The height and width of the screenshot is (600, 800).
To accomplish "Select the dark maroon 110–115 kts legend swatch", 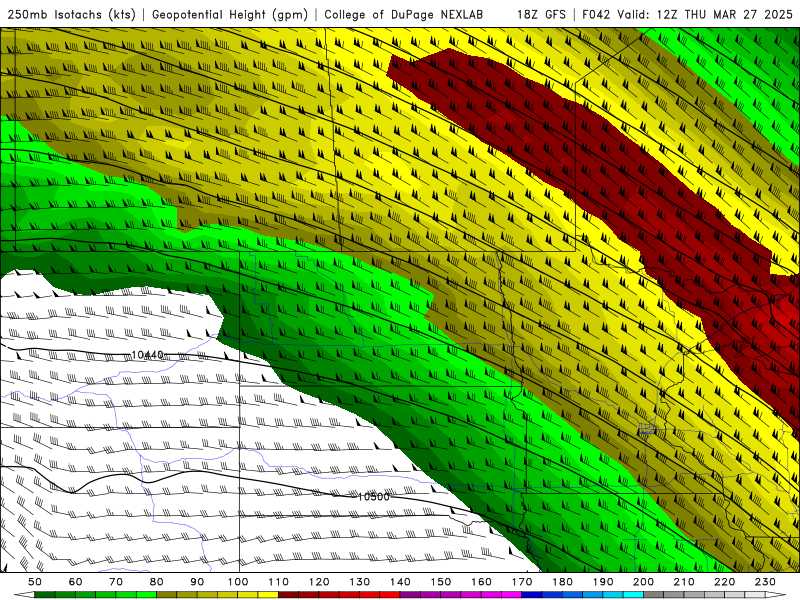I will pyautogui.click(x=288, y=594).
